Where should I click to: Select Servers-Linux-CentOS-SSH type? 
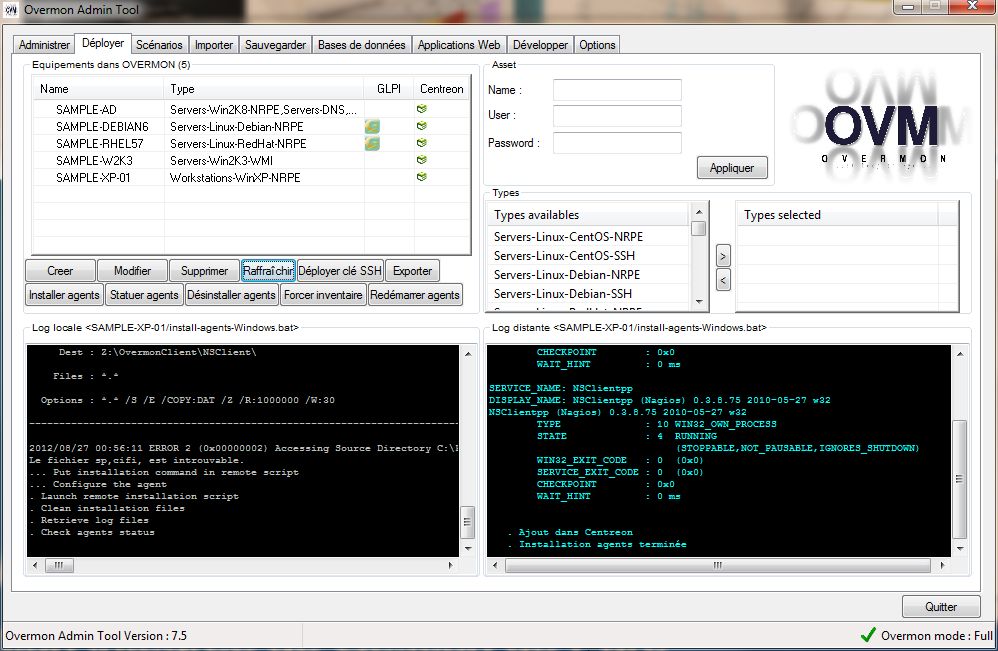click(589, 256)
